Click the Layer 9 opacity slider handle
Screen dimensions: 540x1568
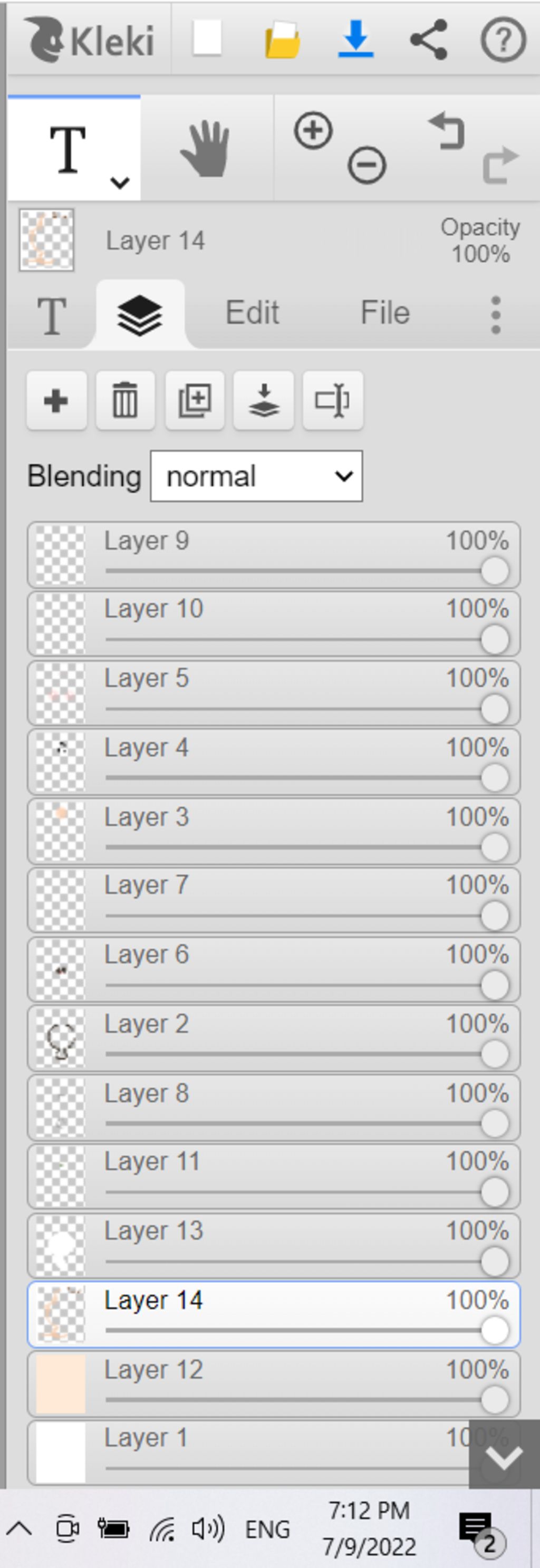(494, 571)
